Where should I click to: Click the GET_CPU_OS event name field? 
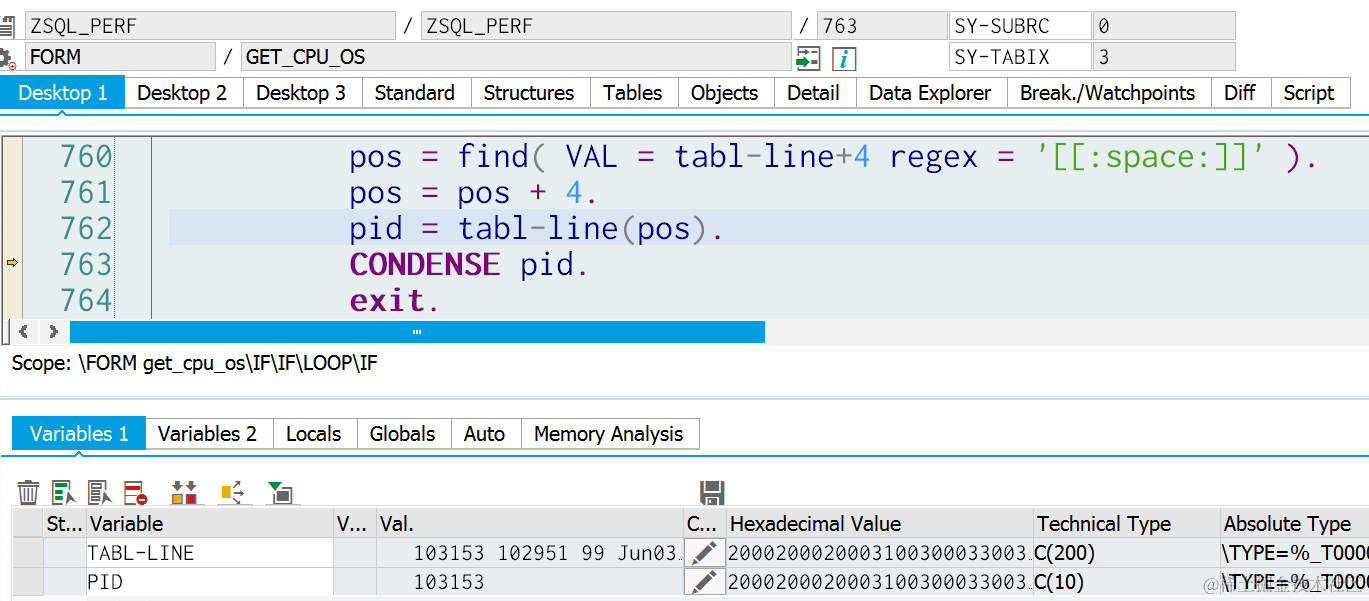click(x=516, y=58)
